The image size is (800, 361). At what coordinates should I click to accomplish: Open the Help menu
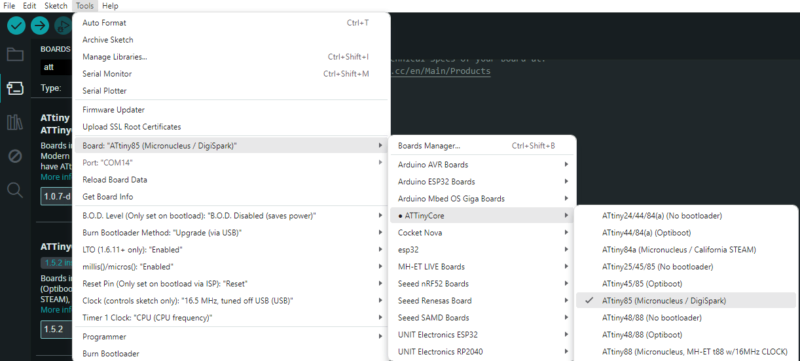110,6
